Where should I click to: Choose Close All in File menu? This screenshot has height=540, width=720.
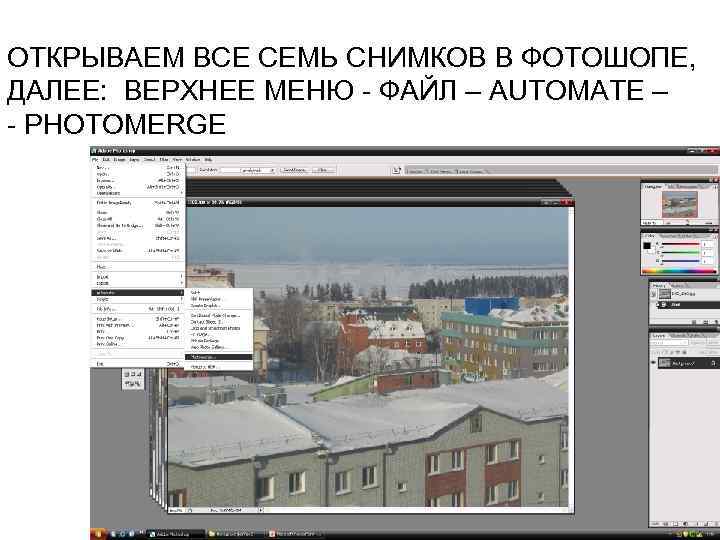[x=138, y=219]
